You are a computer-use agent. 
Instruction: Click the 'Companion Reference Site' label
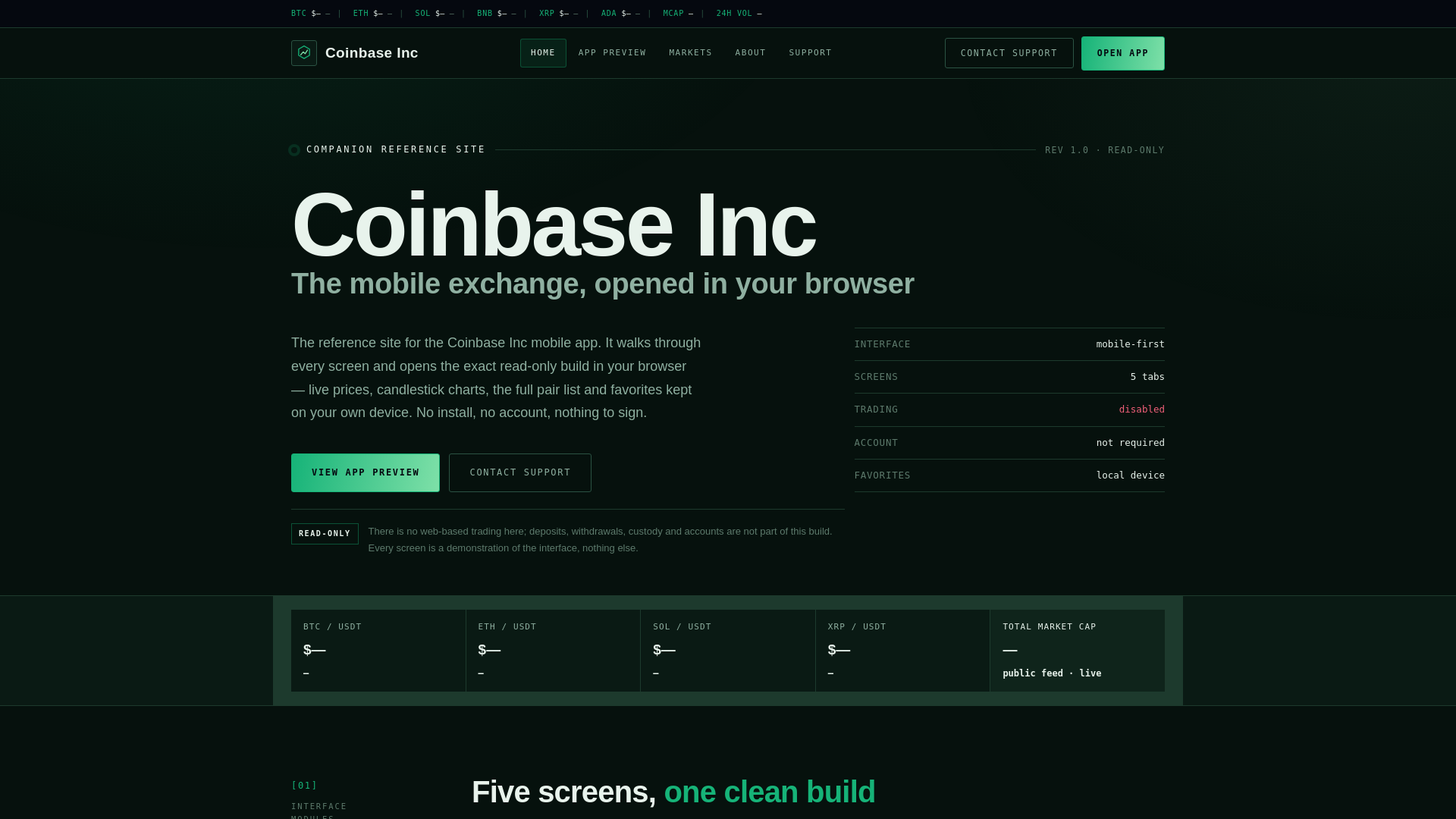[x=396, y=149]
